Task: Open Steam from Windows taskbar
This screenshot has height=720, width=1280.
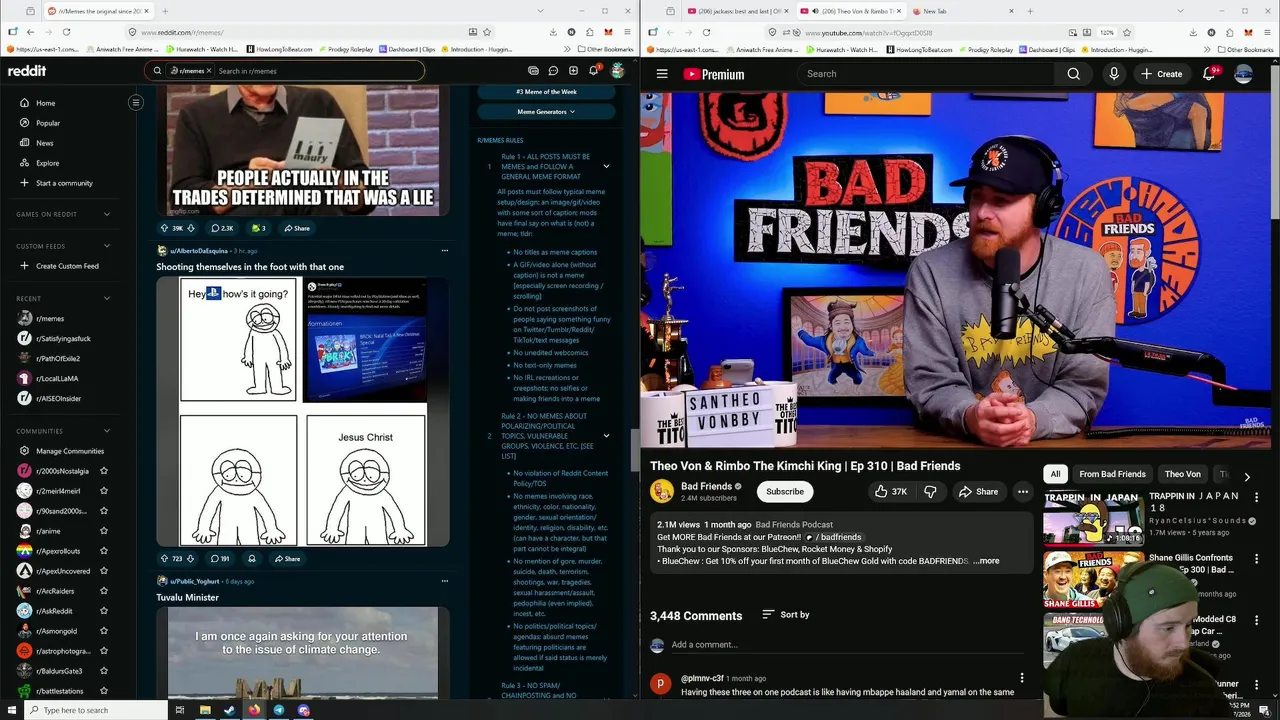Action: click(229, 710)
